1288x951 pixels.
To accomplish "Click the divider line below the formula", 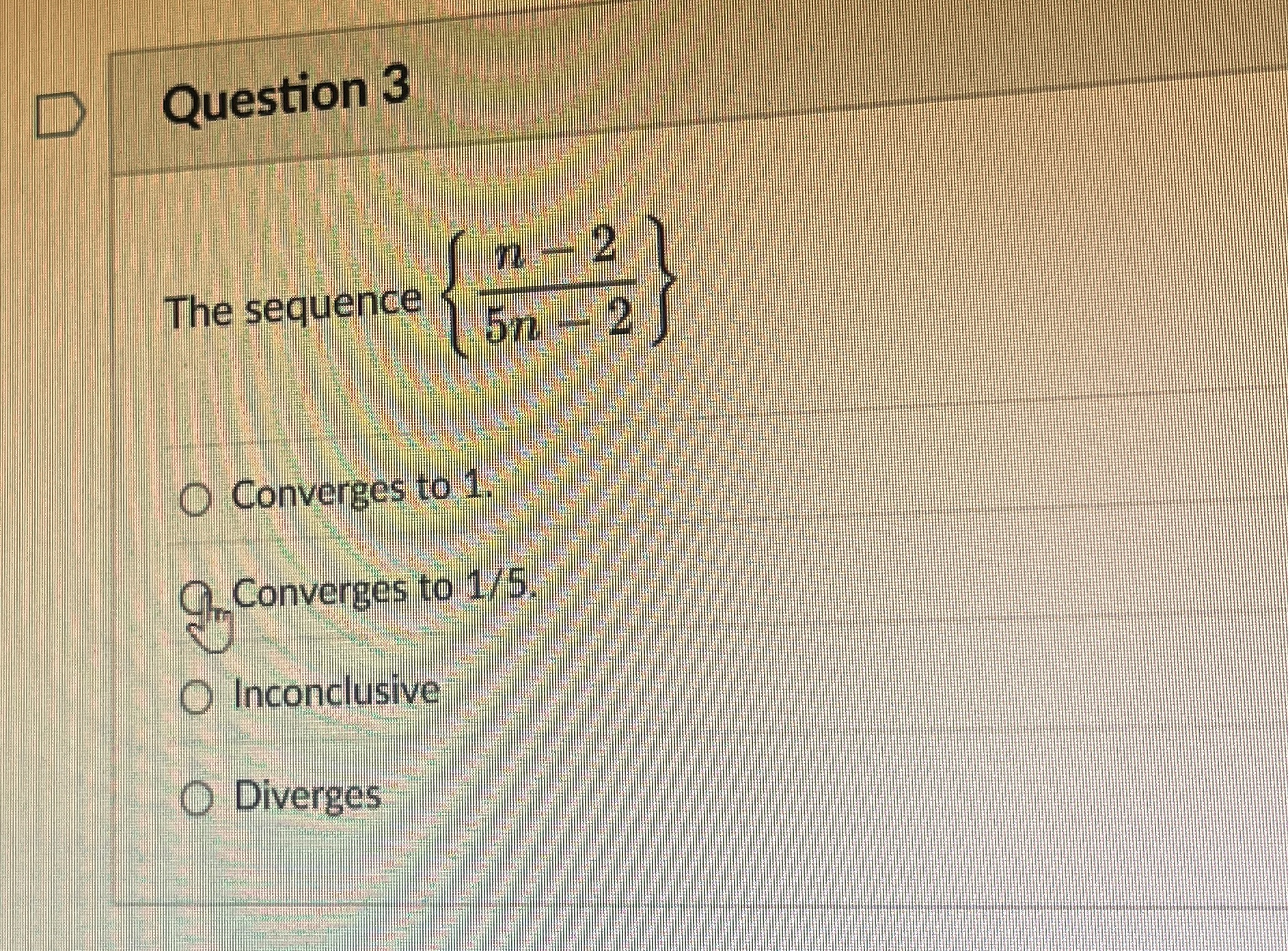I will (x=820, y=404).
